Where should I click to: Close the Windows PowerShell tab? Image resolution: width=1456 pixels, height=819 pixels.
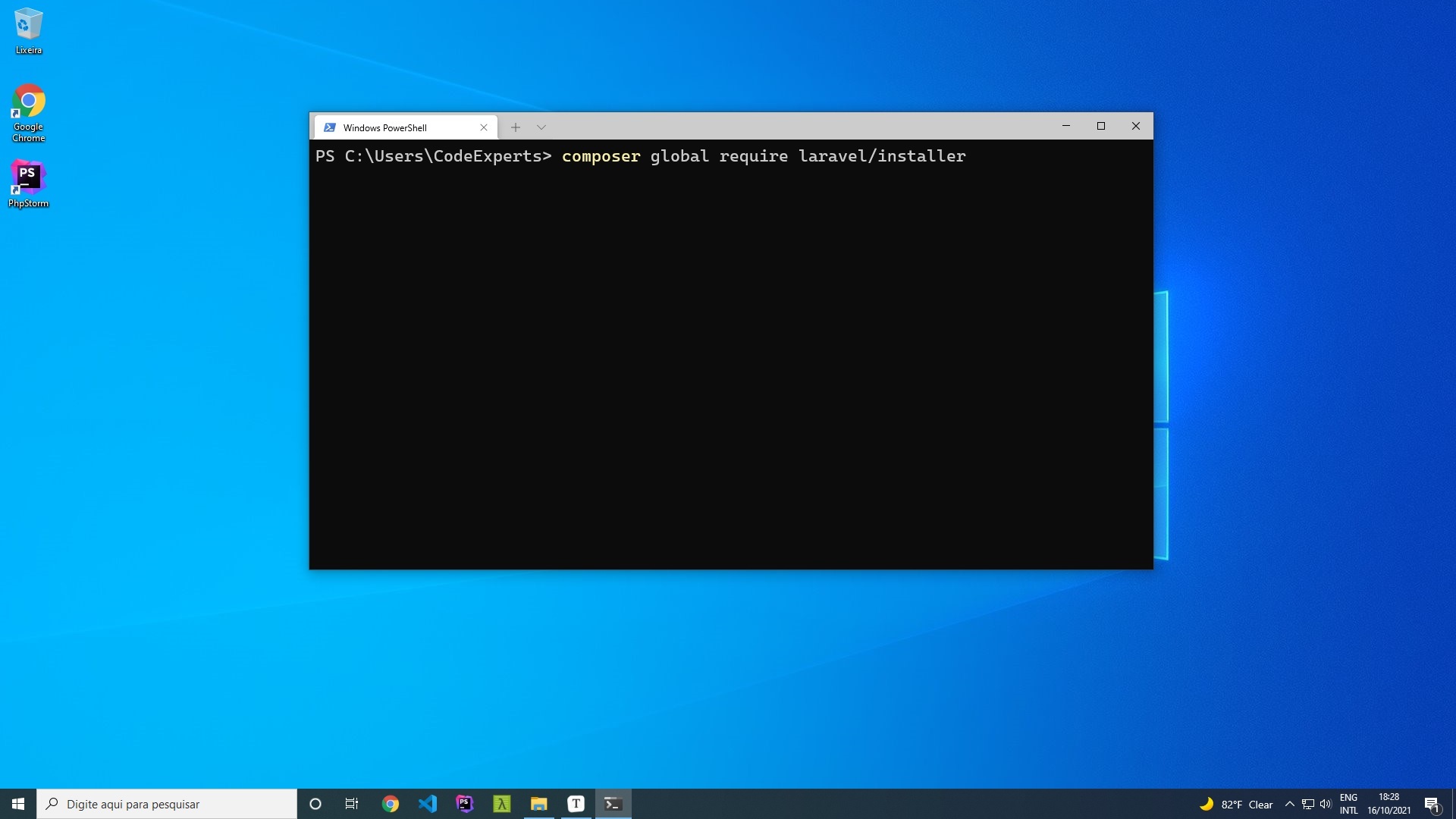point(484,127)
